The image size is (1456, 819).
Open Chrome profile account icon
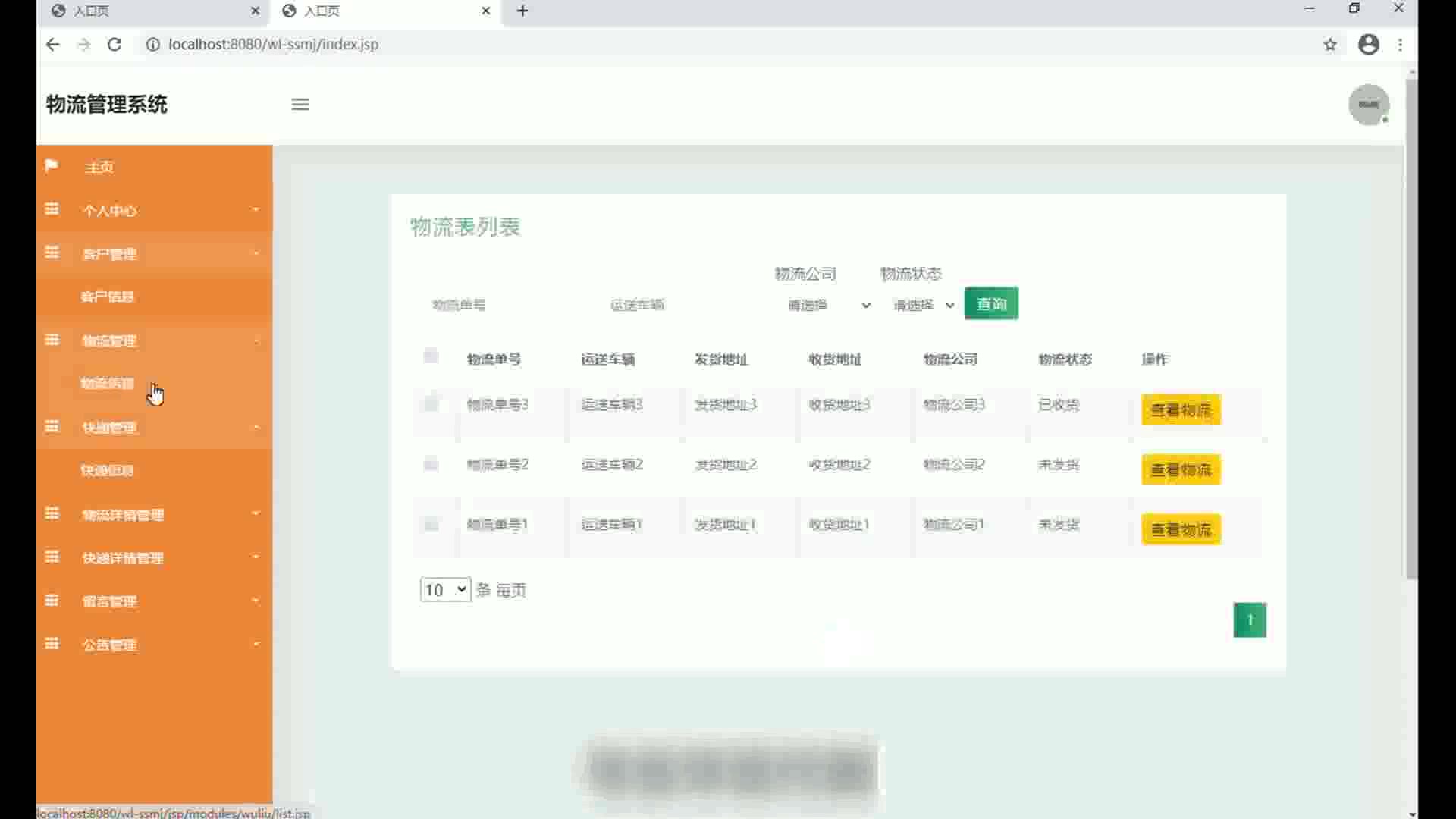tap(1368, 45)
